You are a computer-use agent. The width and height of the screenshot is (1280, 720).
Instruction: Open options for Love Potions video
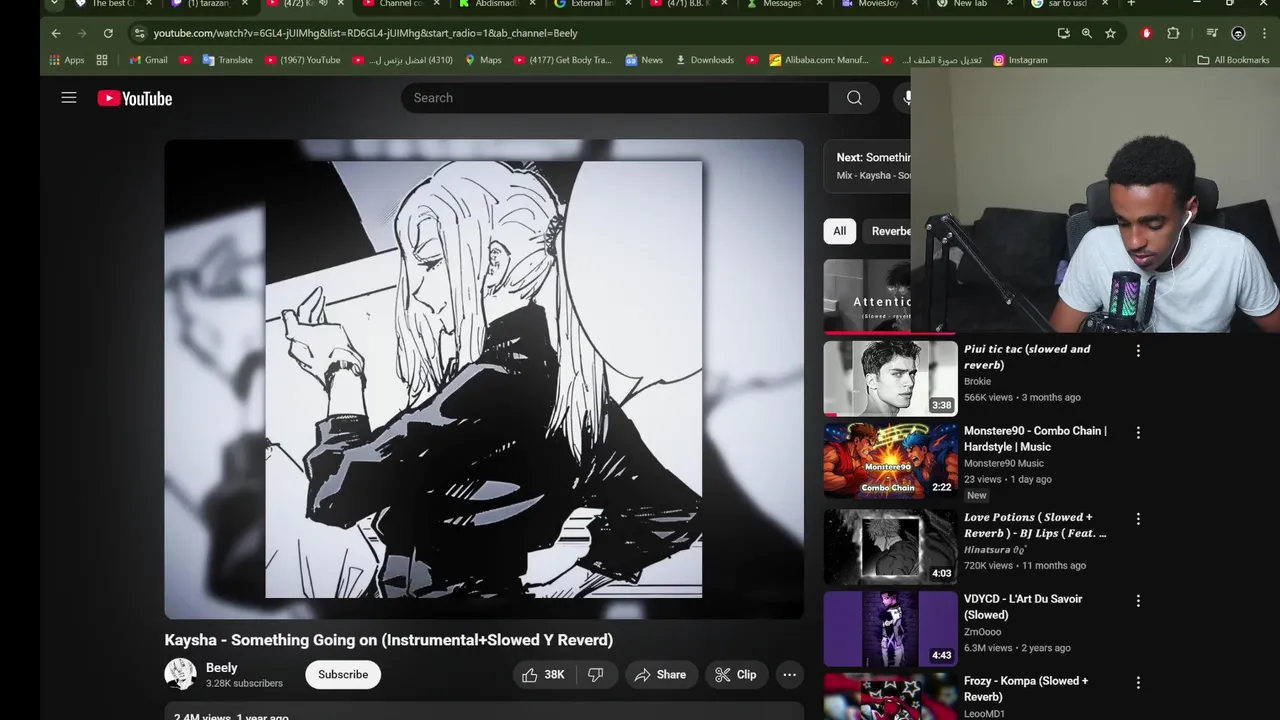click(x=1138, y=519)
